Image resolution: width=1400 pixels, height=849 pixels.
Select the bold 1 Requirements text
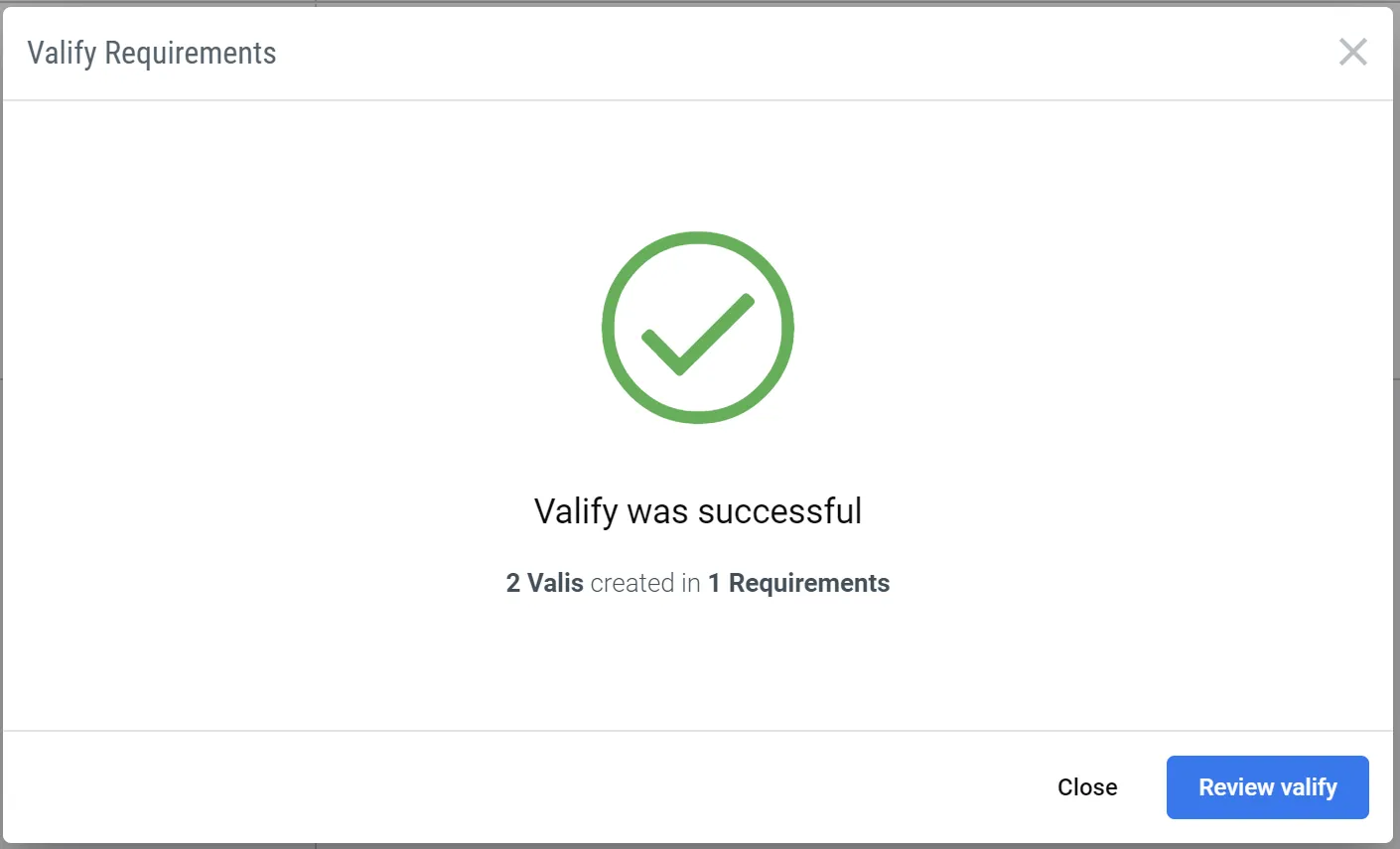click(x=799, y=583)
